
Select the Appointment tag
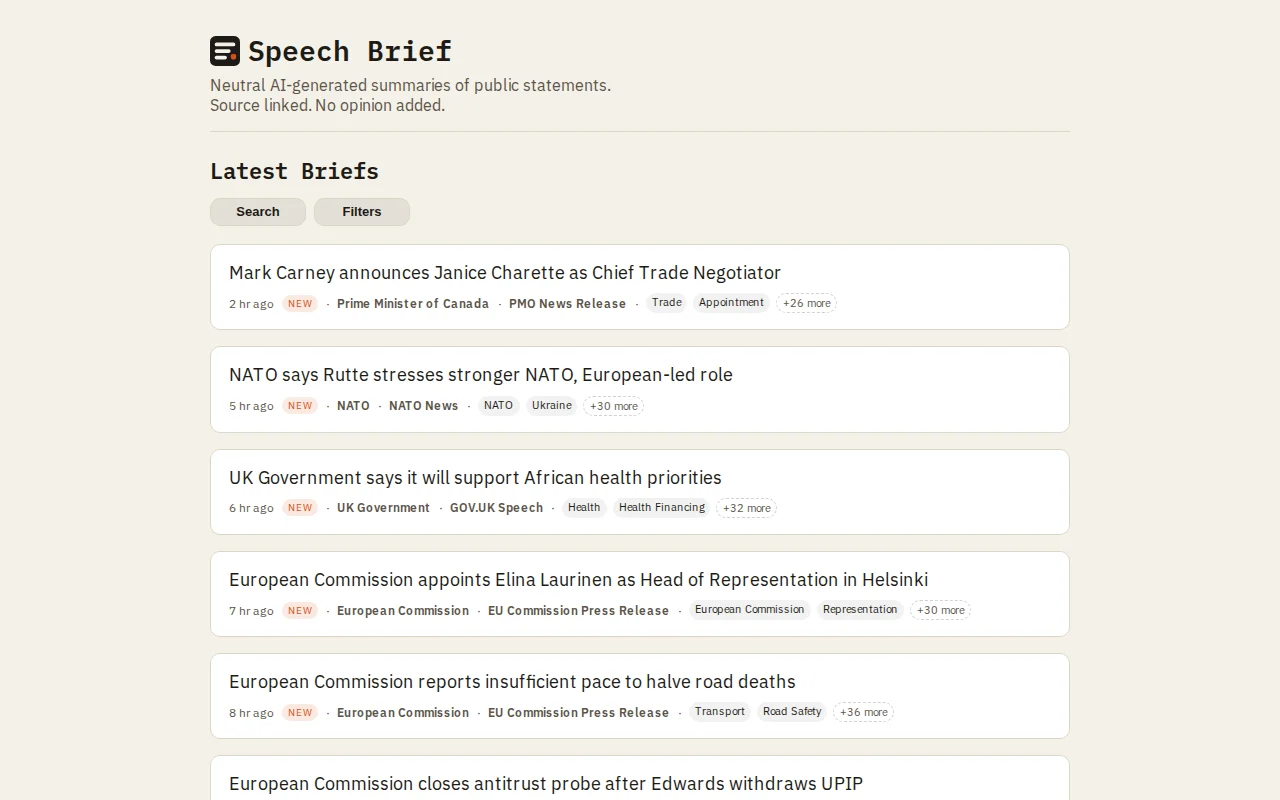click(x=731, y=303)
